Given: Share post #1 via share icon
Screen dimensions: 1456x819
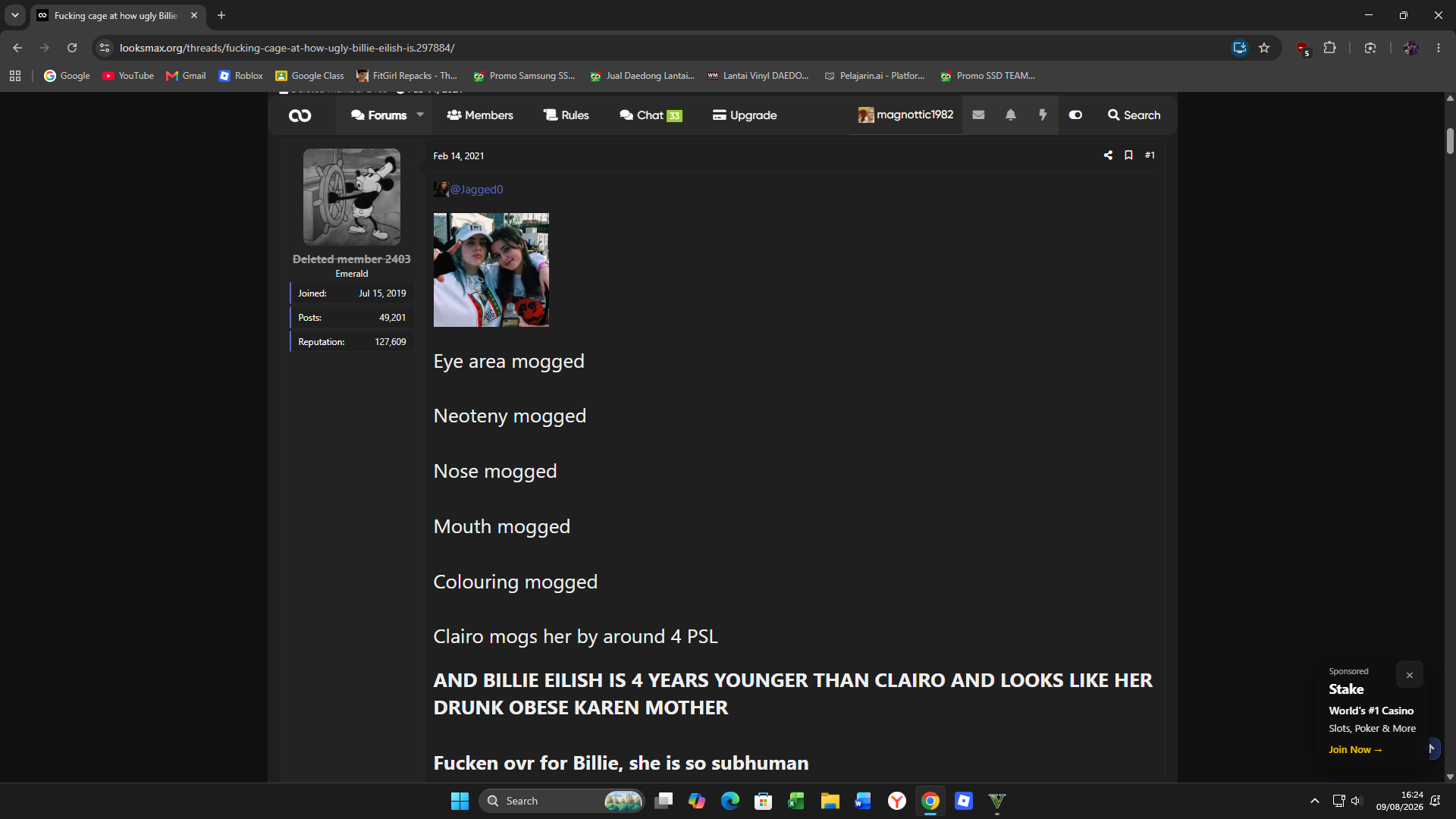Looking at the screenshot, I should tap(1108, 155).
